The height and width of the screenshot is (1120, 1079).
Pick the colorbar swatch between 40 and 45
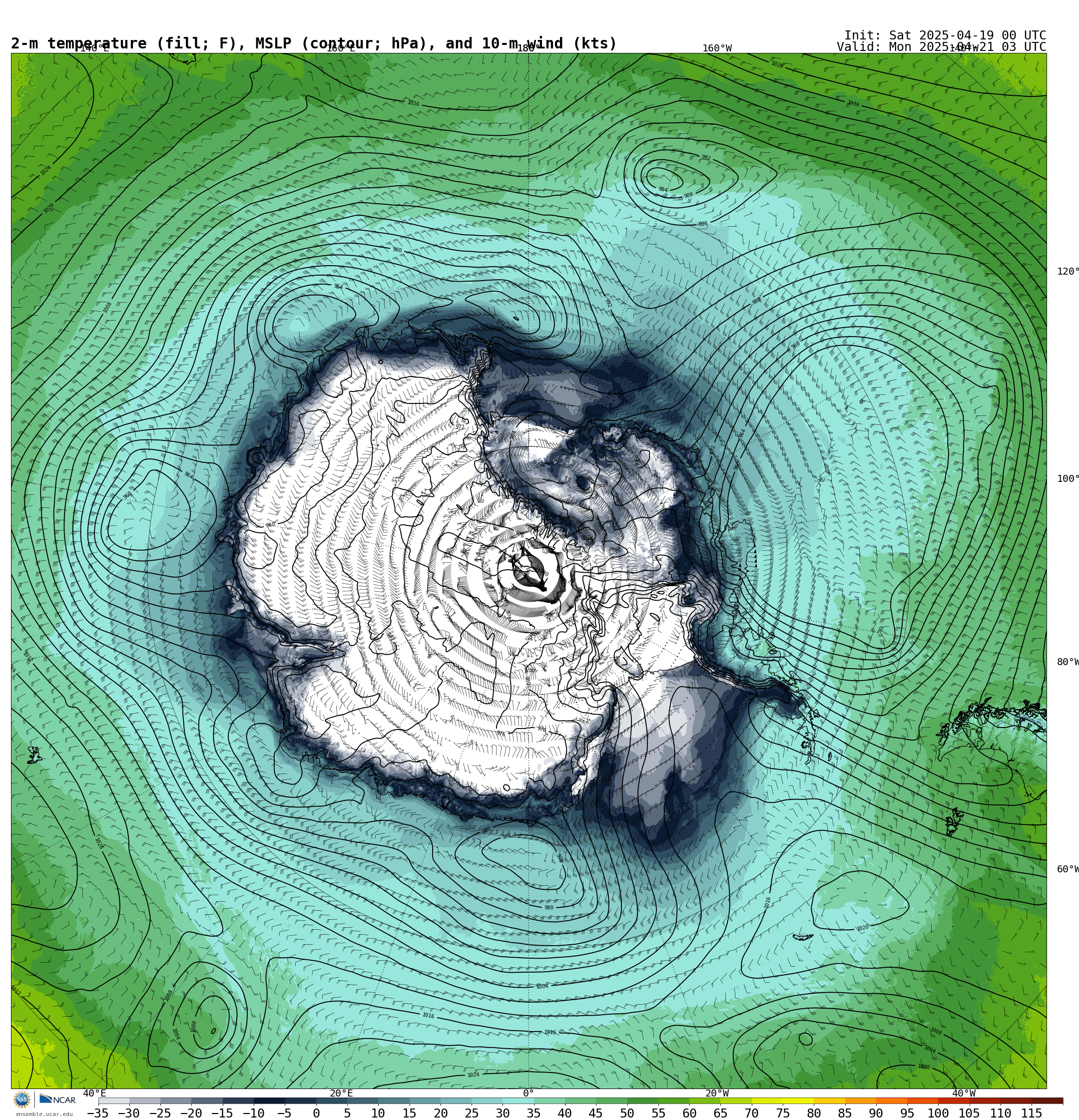[x=580, y=1101]
